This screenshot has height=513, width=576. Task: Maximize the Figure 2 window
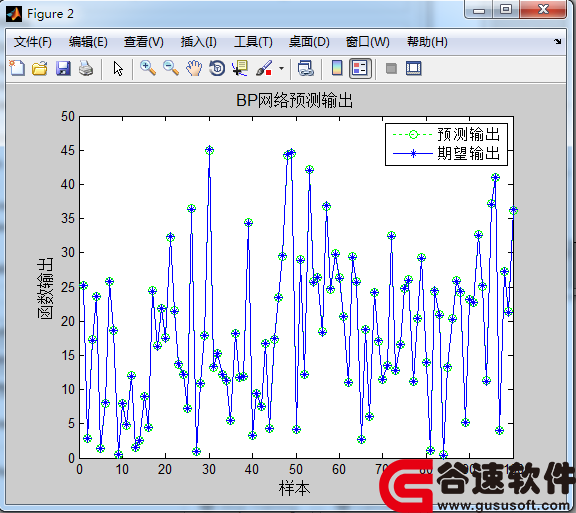(506, 10)
